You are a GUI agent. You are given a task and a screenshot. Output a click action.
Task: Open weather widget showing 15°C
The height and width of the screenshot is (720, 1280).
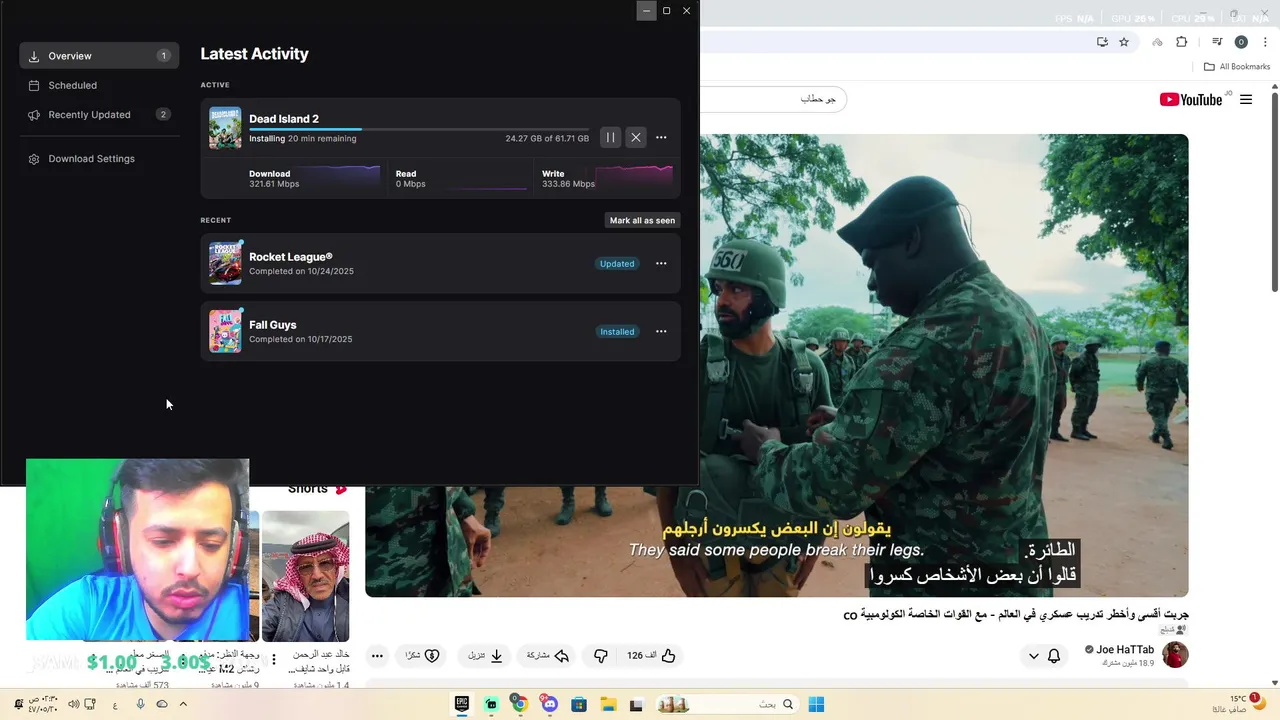pyautogui.click(x=1239, y=704)
